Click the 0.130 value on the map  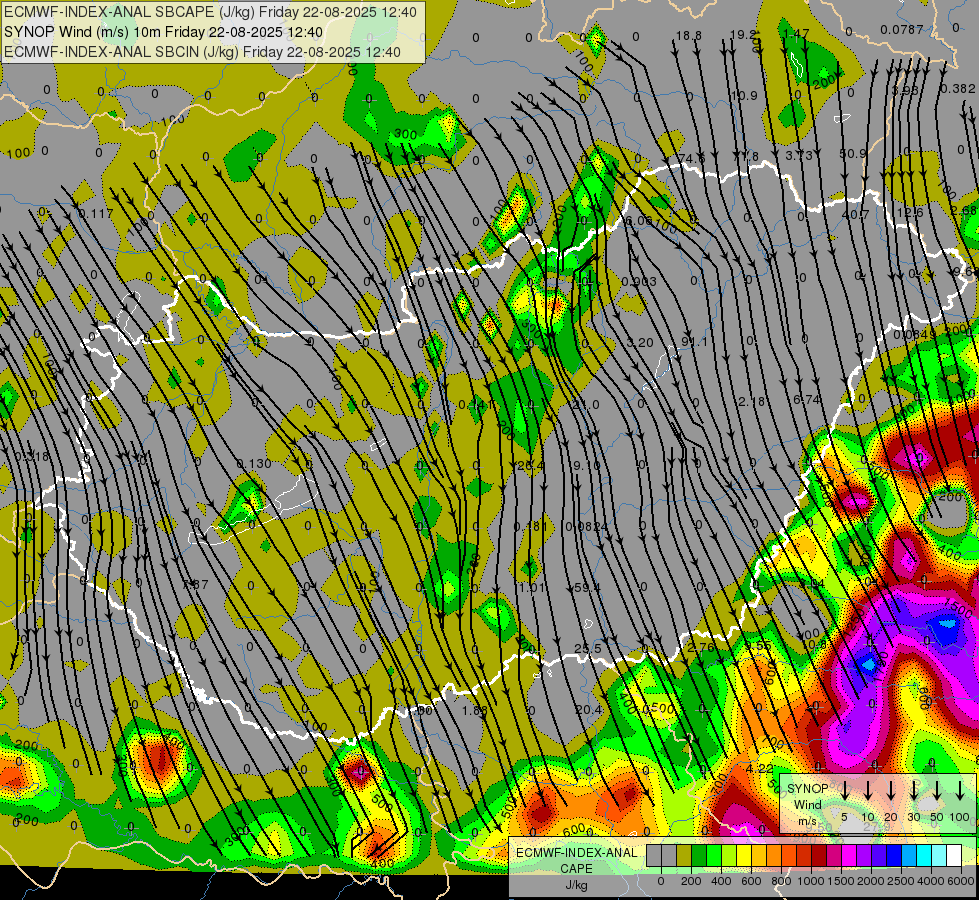(254, 464)
